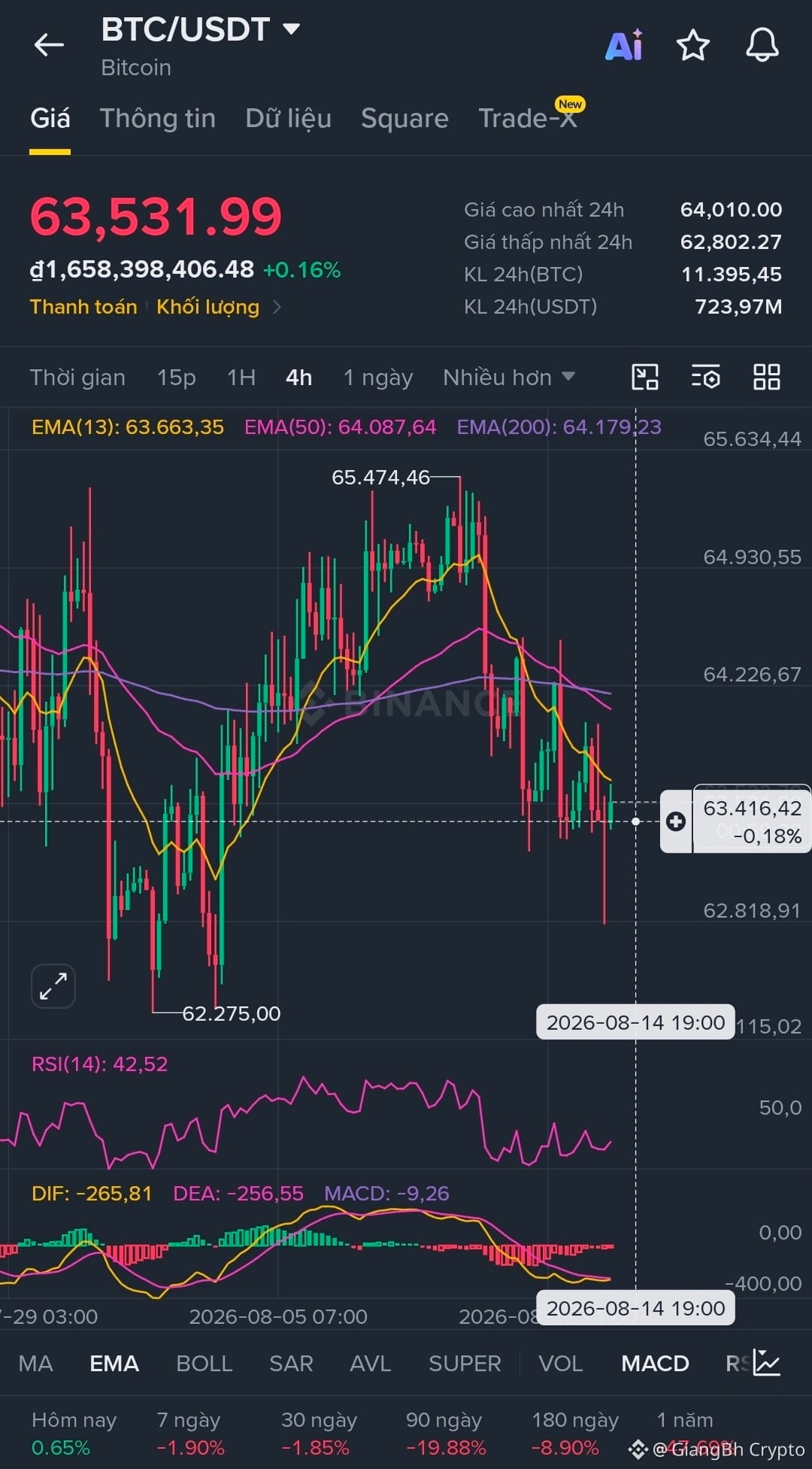
Task: Select the 15p timeframe
Action: 177,377
